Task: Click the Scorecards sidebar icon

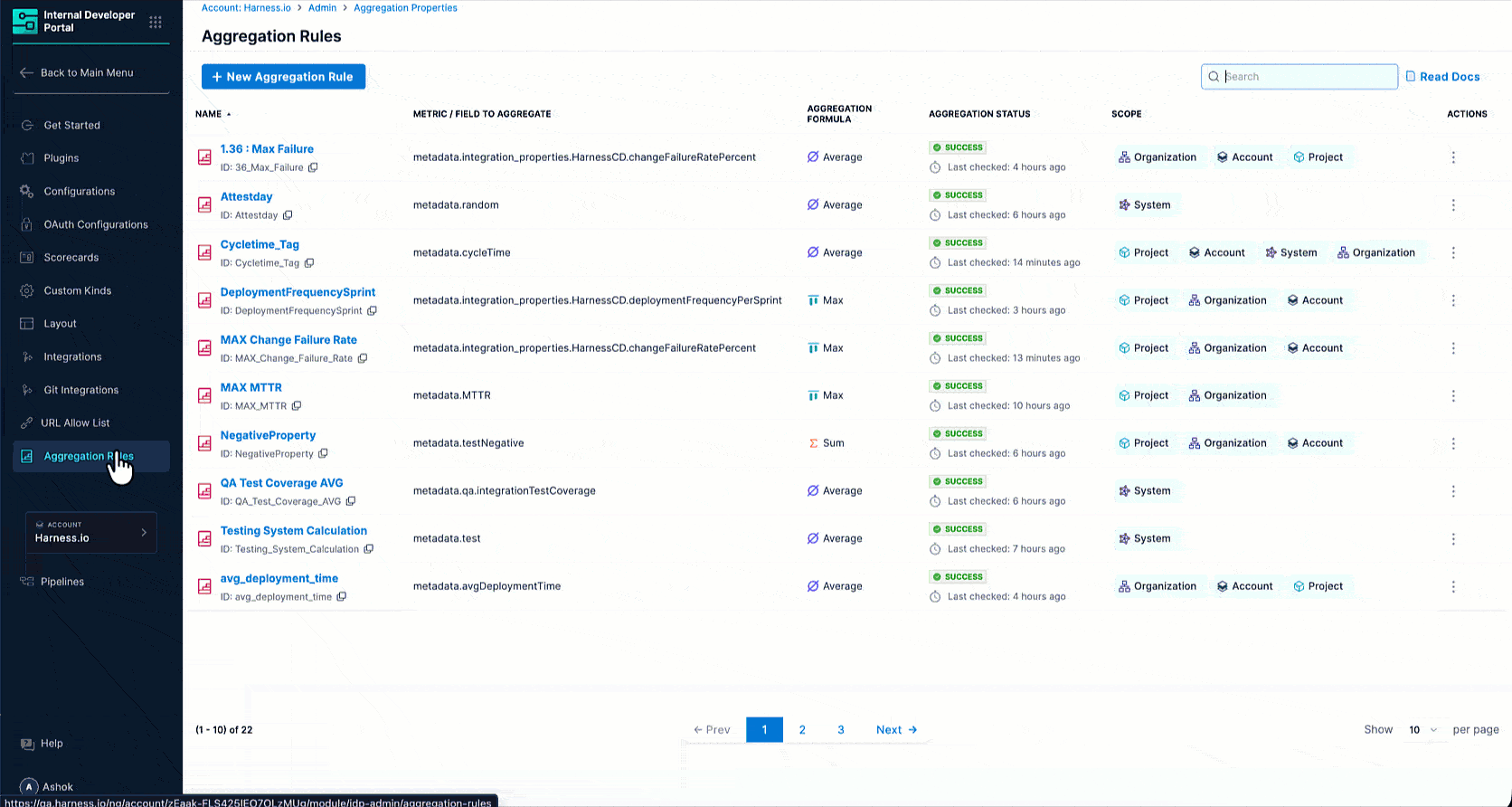Action: tap(27, 258)
